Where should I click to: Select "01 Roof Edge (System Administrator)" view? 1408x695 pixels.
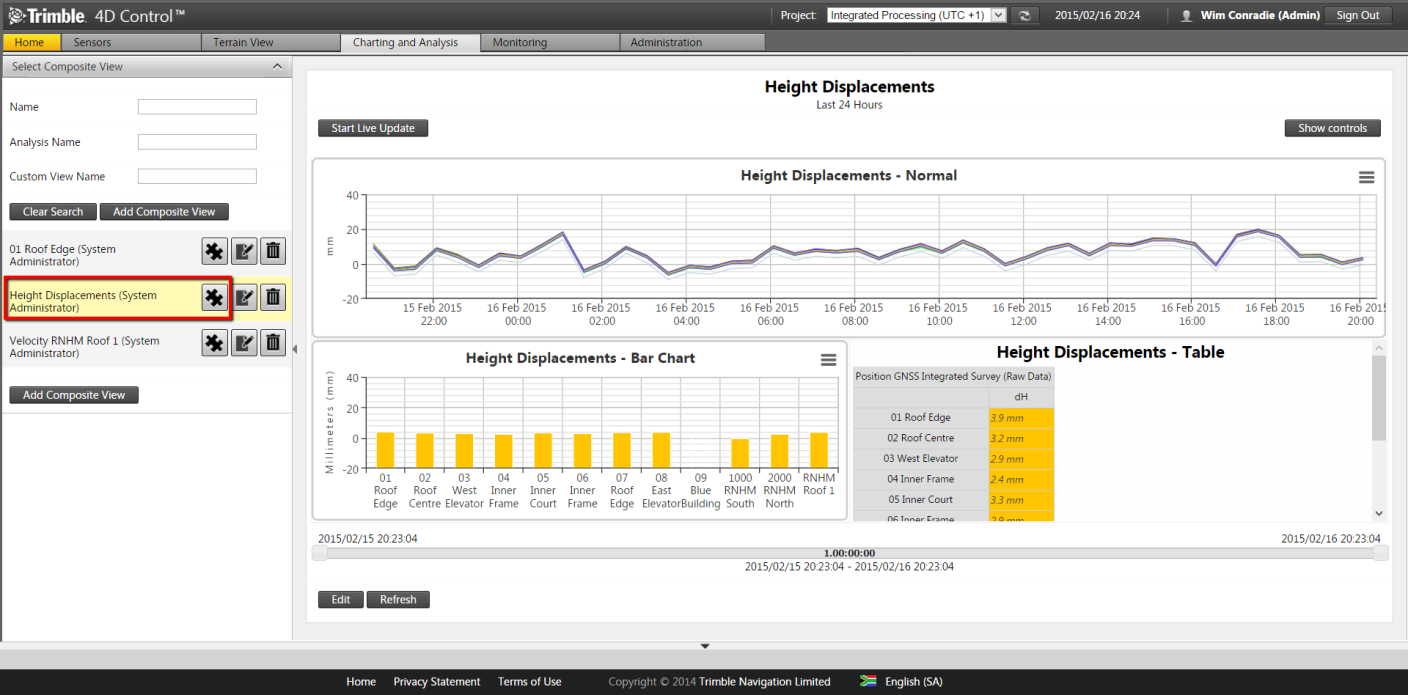coord(62,255)
